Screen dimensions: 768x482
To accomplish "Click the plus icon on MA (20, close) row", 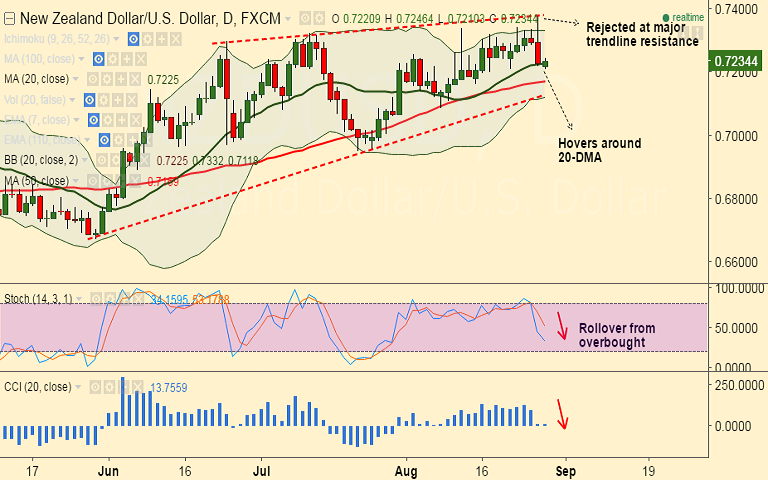I will click(x=121, y=79).
